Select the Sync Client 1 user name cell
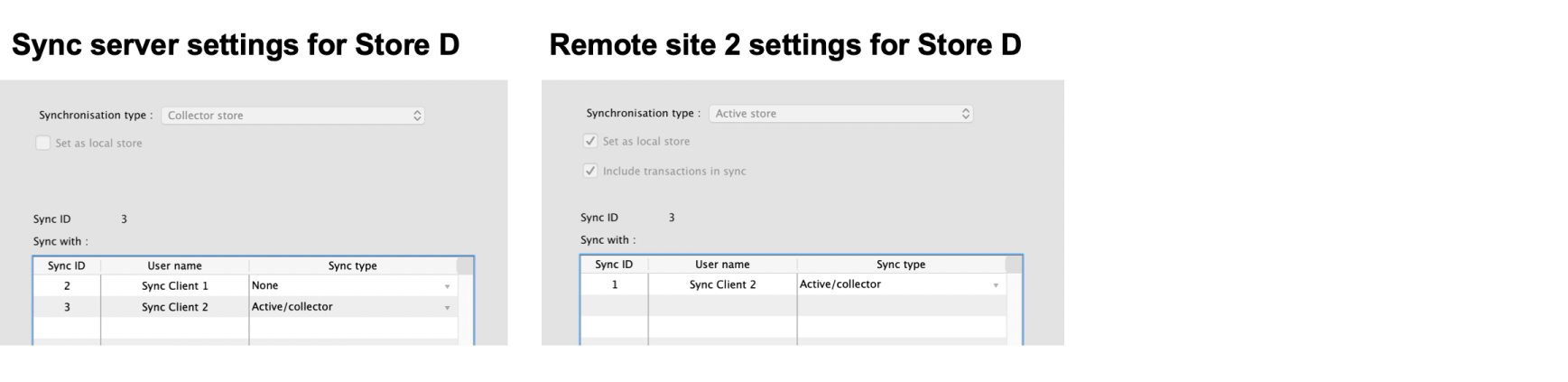 [174, 286]
